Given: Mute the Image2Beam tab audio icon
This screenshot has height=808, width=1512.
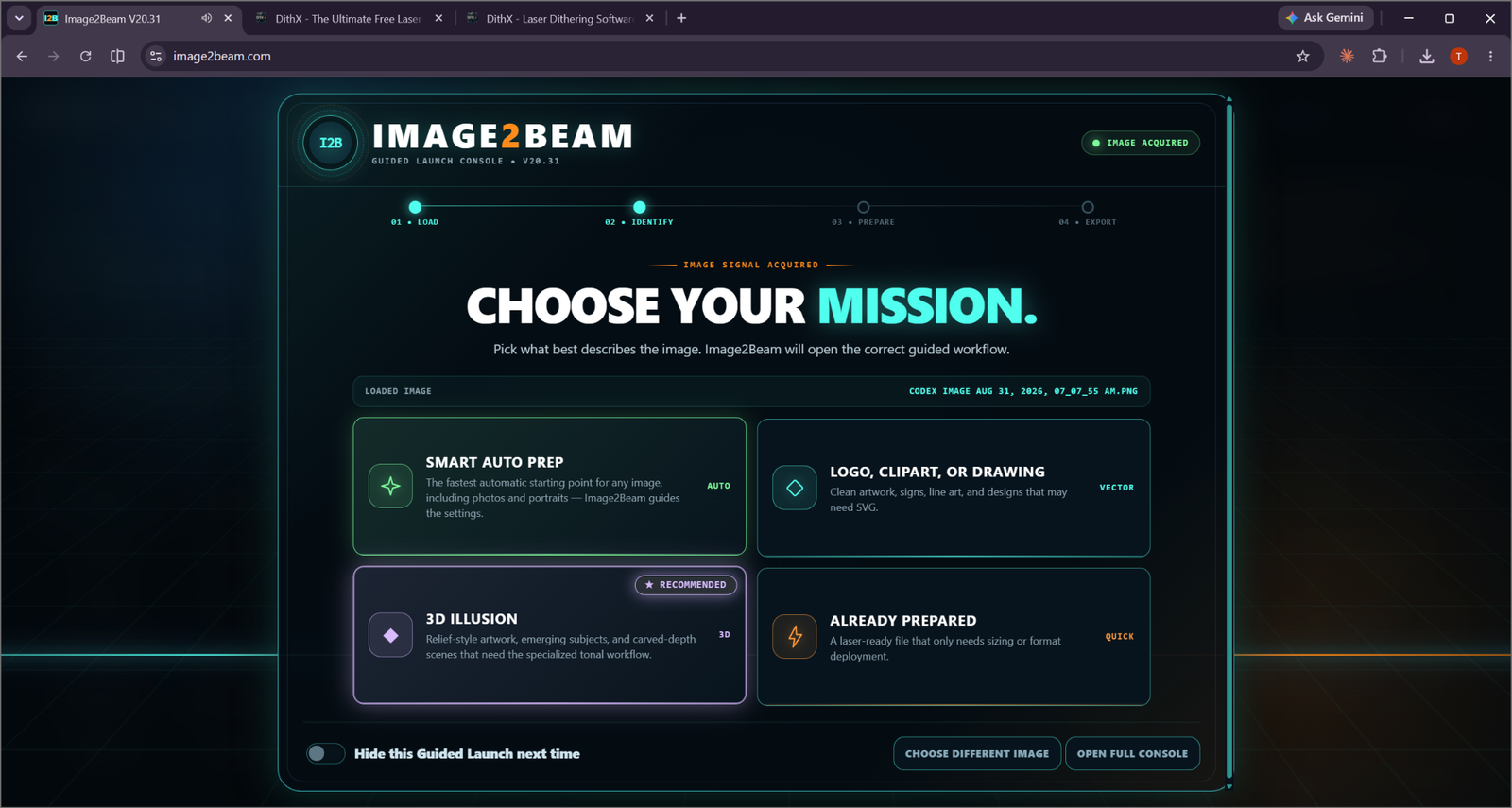Looking at the screenshot, I should tap(206, 18).
